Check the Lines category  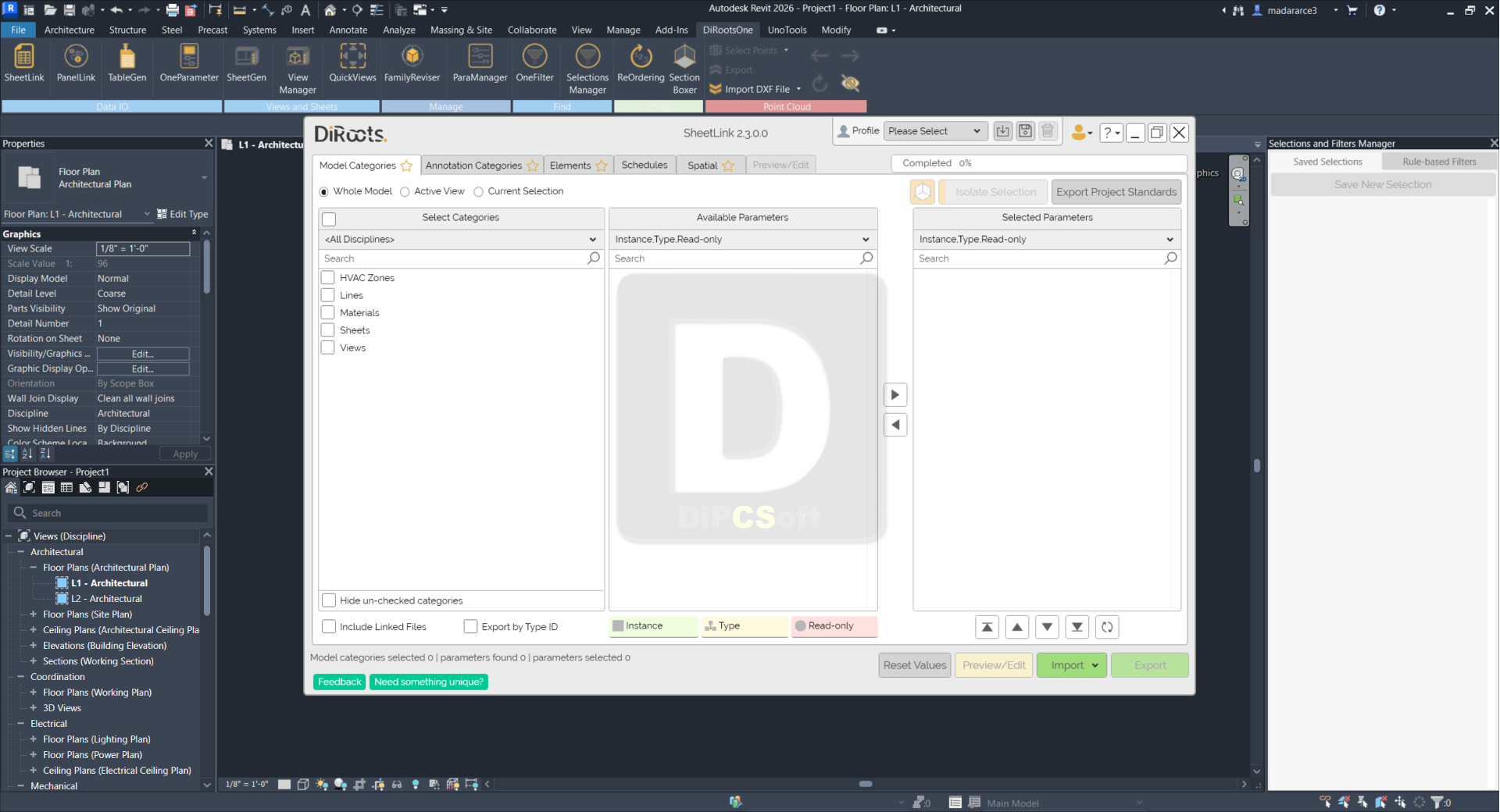tap(328, 295)
